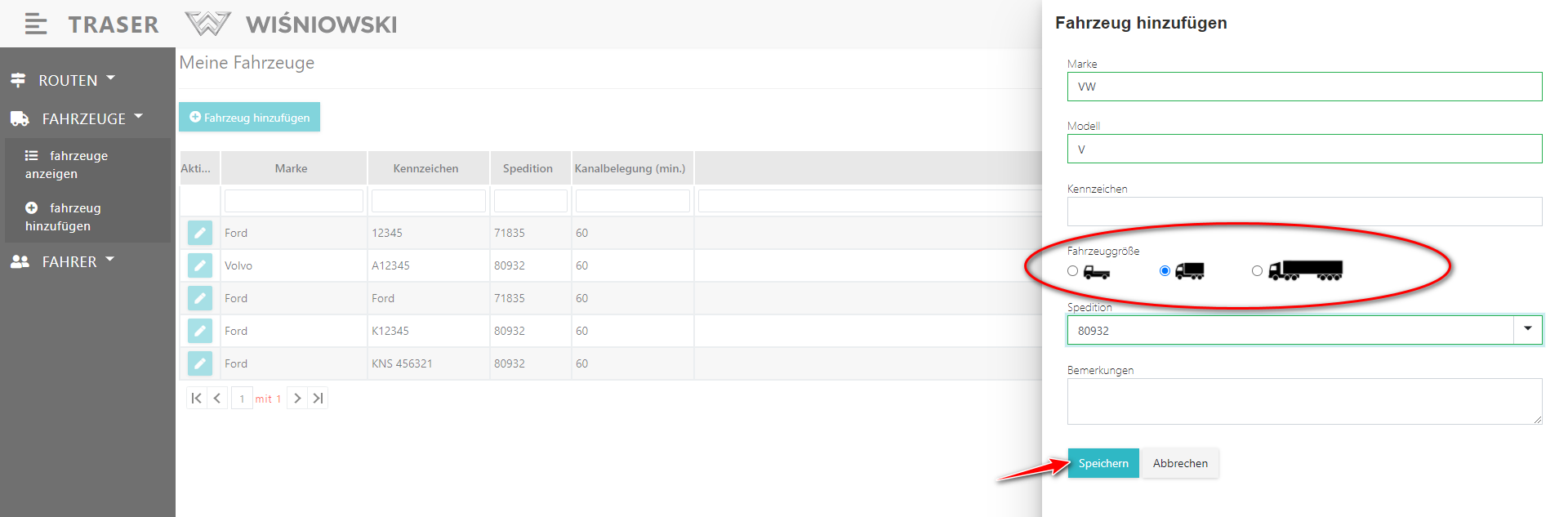Image resolution: width=1568 pixels, height=517 pixels.
Task: Go to the previous table page
Action: pos(217,399)
